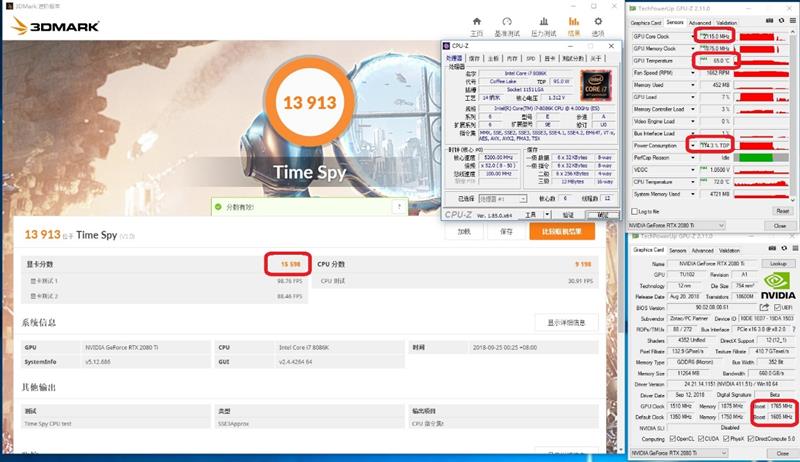Click the Reset button in GPU-Z Sensors
This screenshot has width=800, height=462.
point(782,211)
